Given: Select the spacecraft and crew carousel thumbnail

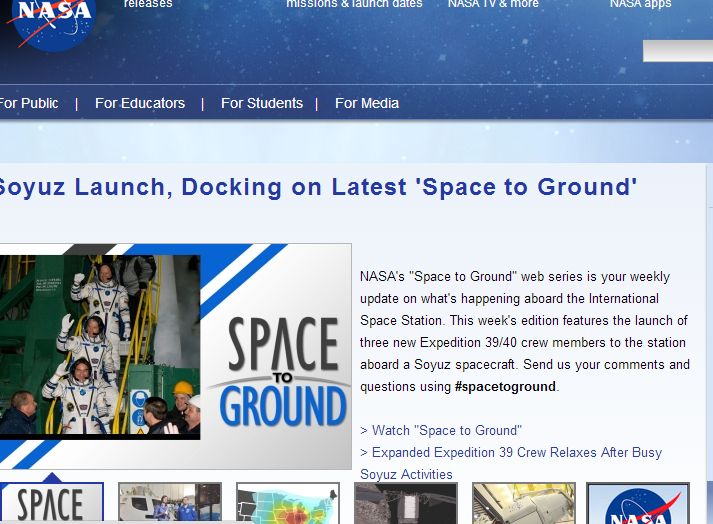Looking at the screenshot, I should 170,503.
